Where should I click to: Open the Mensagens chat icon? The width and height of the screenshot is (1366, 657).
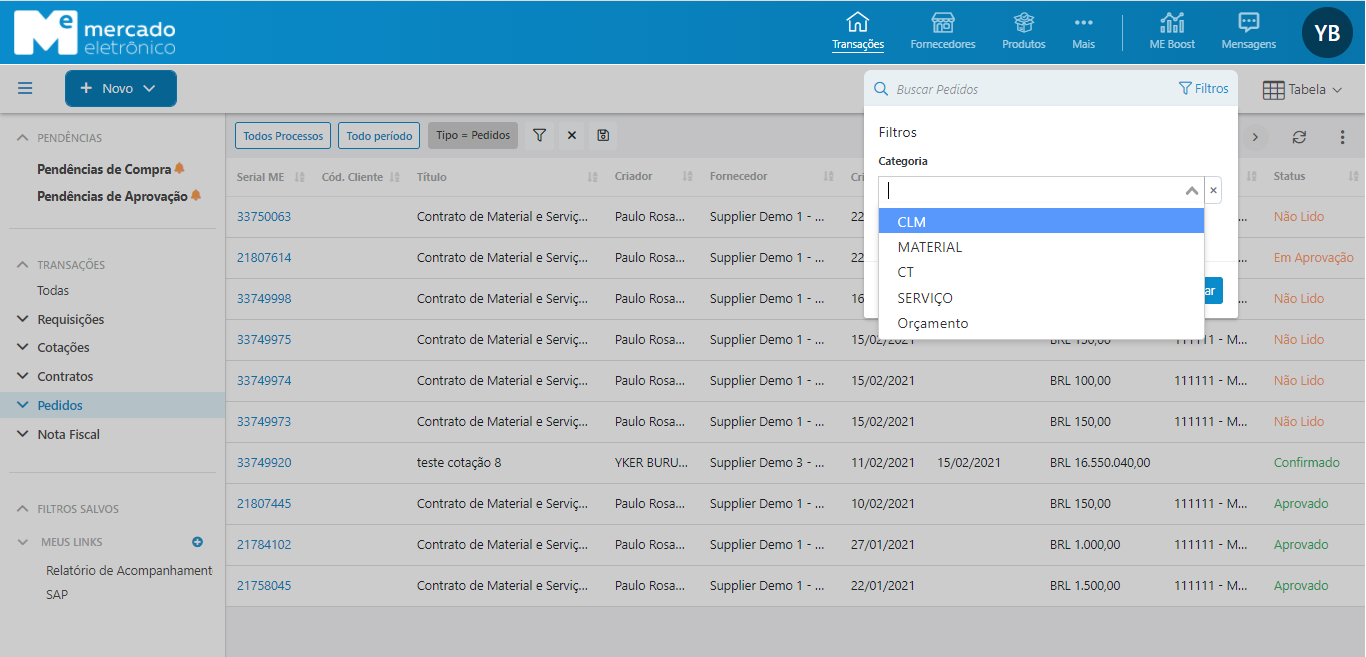pyautogui.click(x=1248, y=23)
